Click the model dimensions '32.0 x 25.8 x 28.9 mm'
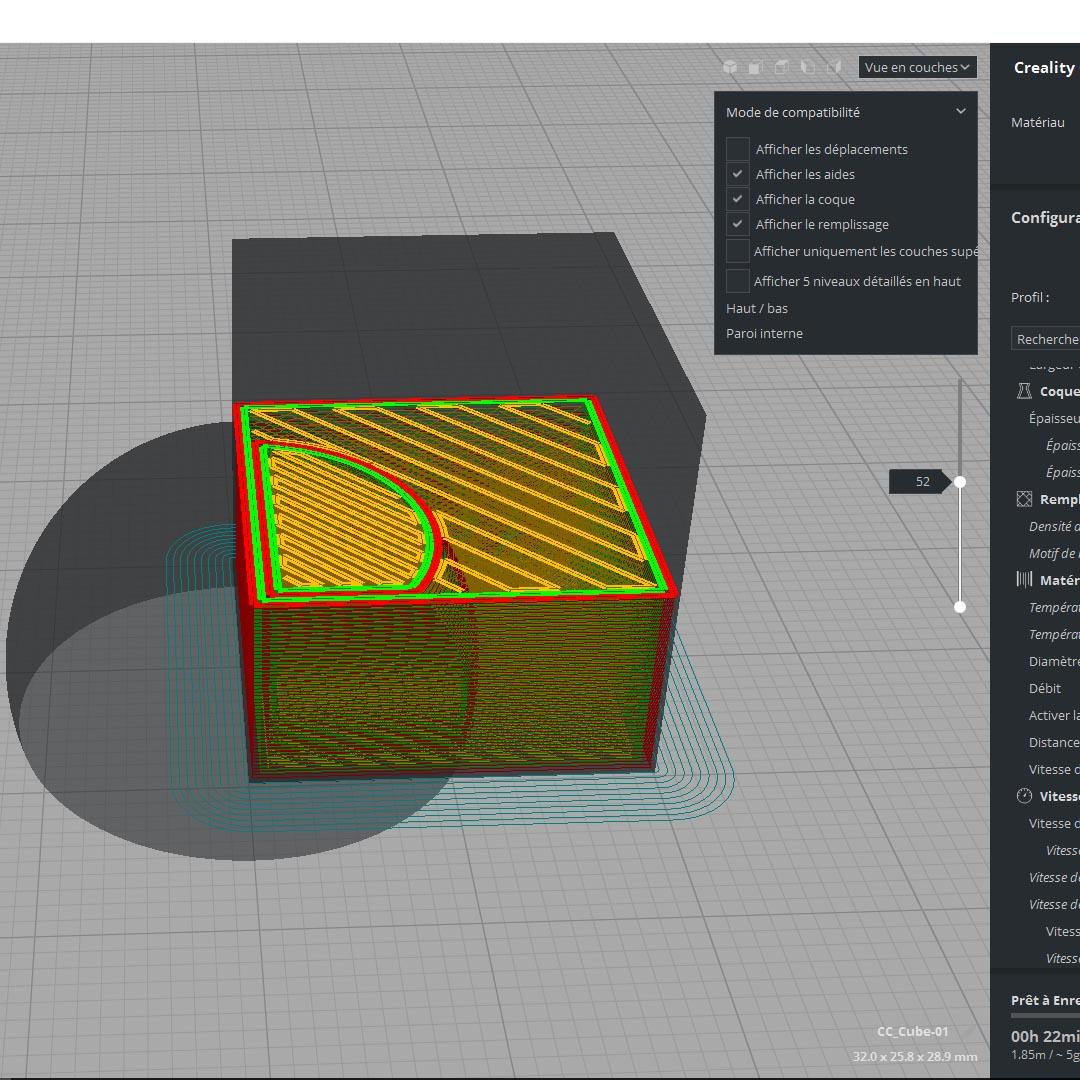 tap(915, 1057)
